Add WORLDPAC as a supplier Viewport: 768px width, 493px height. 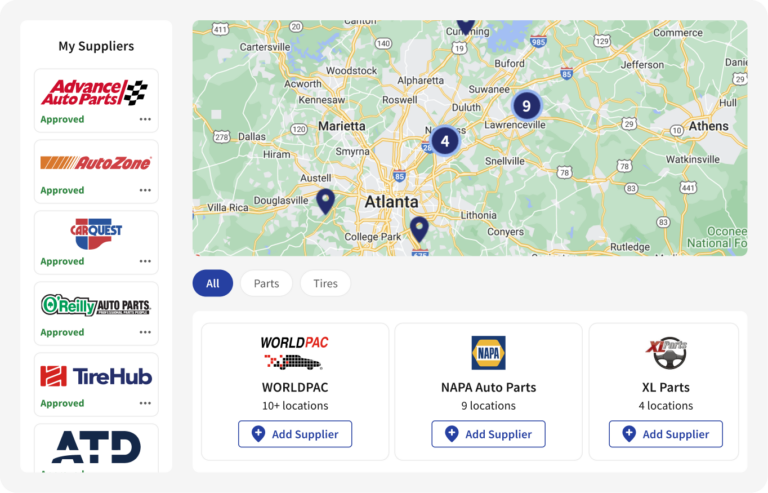tap(295, 434)
